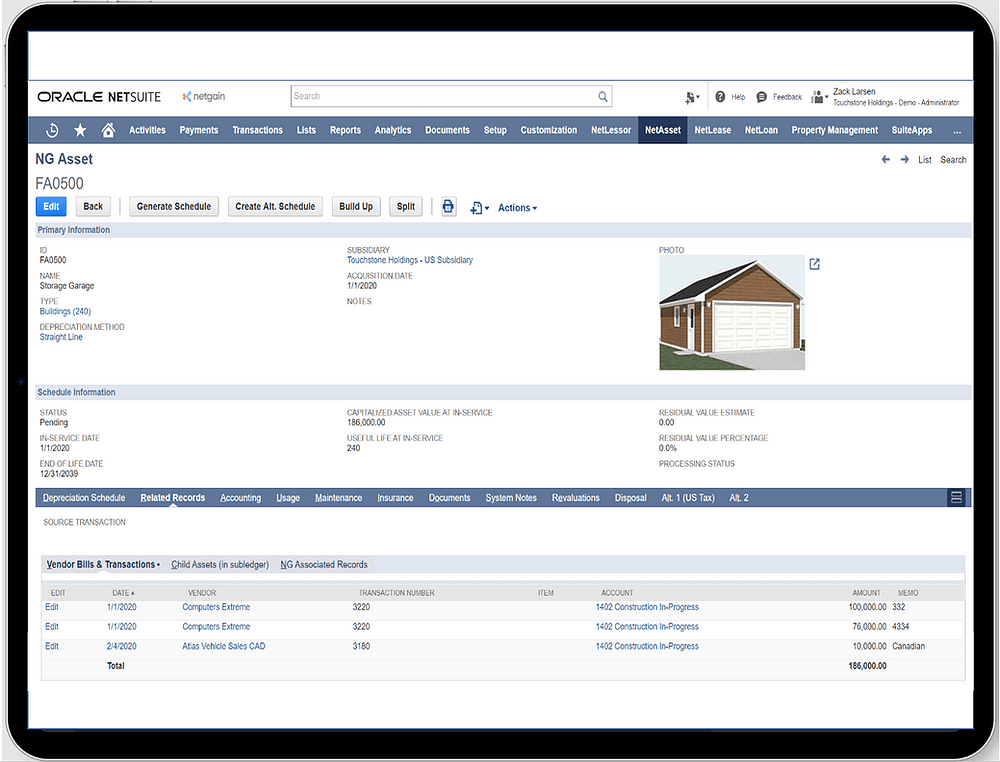1000x762 pixels.
Task: Click the Search link beside List
Action: (x=953, y=160)
